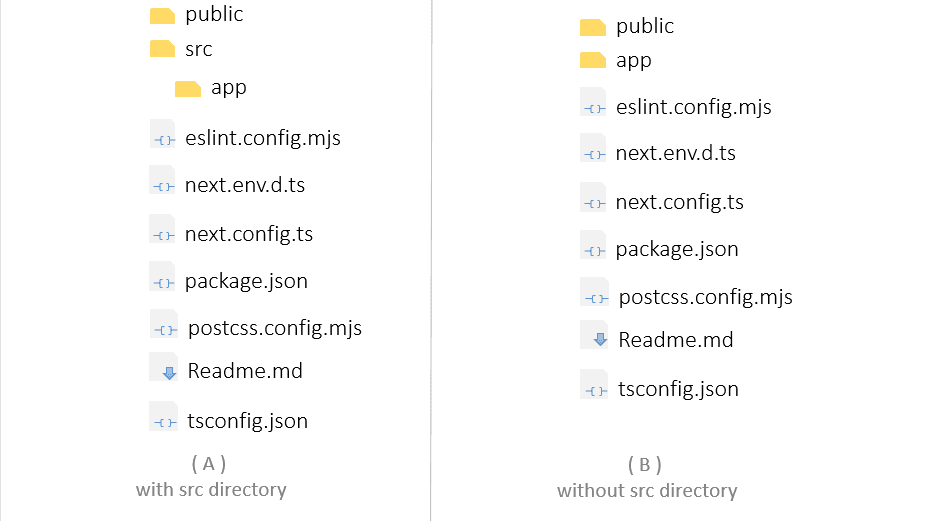
Task: Select 'Readme.md' text in diagram B
Action: [x=676, y=340]
